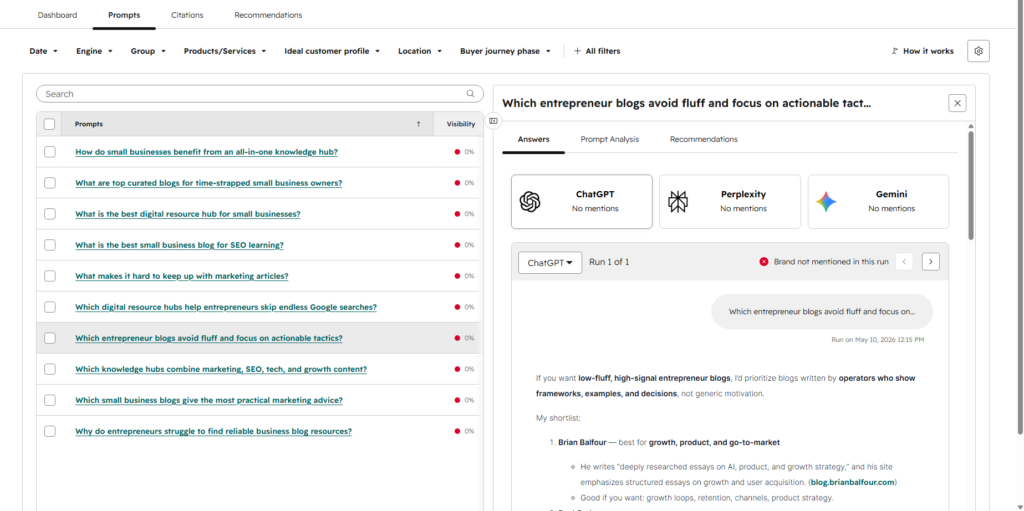Check the marketing articles prompt checkbox
The width and height of the screenshot is (1024, 511).
(x=50, y=276)
